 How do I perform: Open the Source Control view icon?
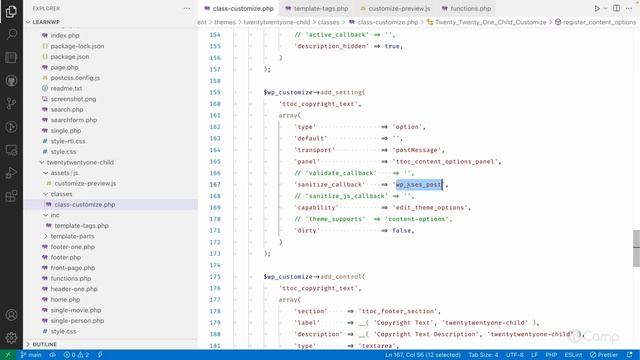click(x=11, y=103)
